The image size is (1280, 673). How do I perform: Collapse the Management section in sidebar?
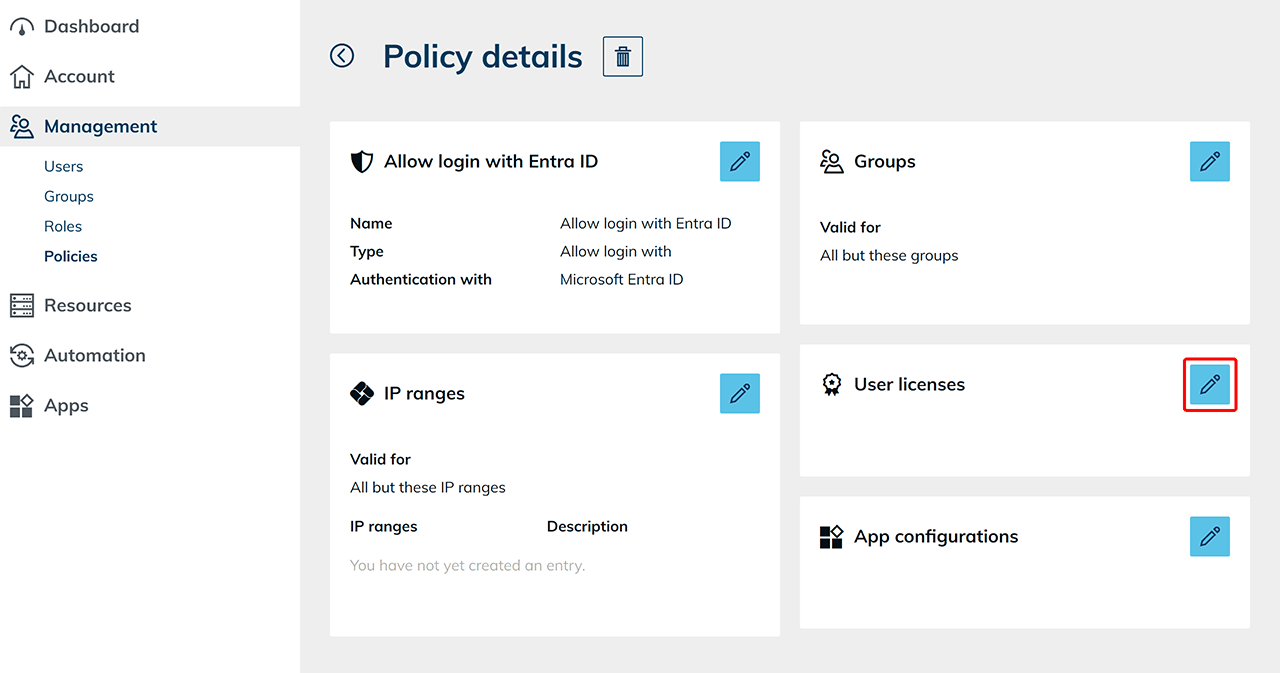point(100,127)
